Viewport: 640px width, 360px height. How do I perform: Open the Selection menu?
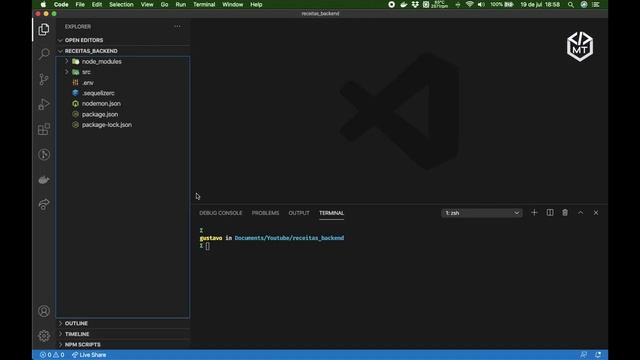coord(121,4)
